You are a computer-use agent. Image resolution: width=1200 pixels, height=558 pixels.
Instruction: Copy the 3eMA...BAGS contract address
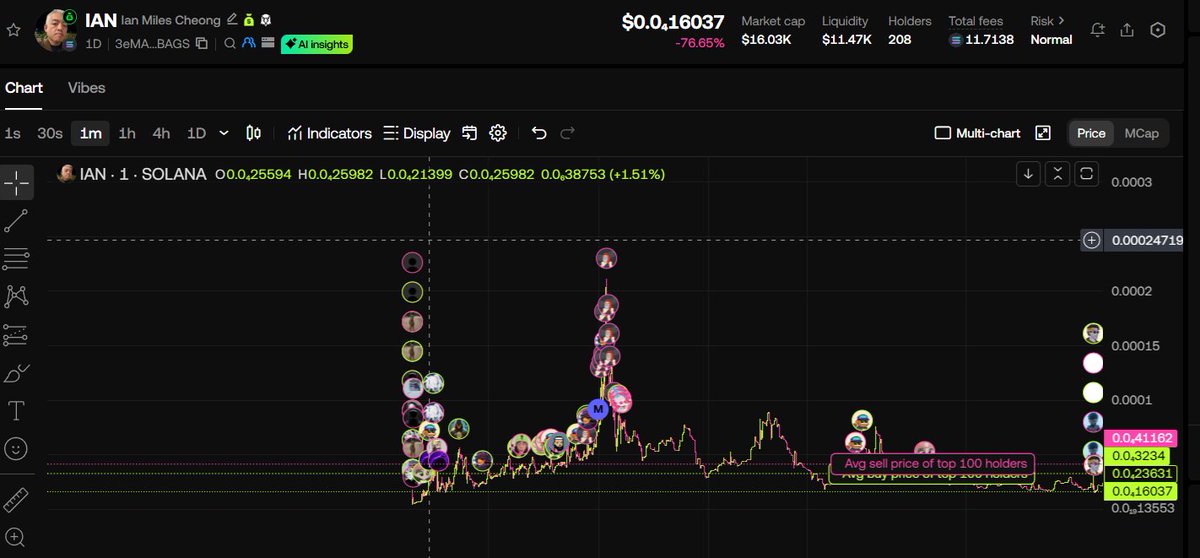point(202,44)
